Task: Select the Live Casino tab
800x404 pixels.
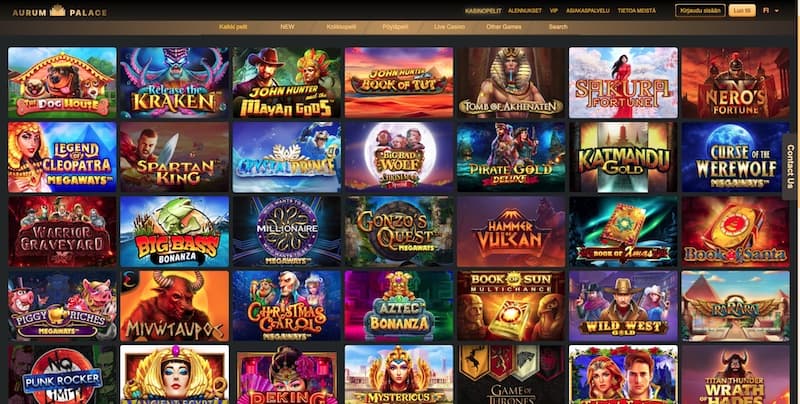Action: pyautogui.click(x=449, y=27)
